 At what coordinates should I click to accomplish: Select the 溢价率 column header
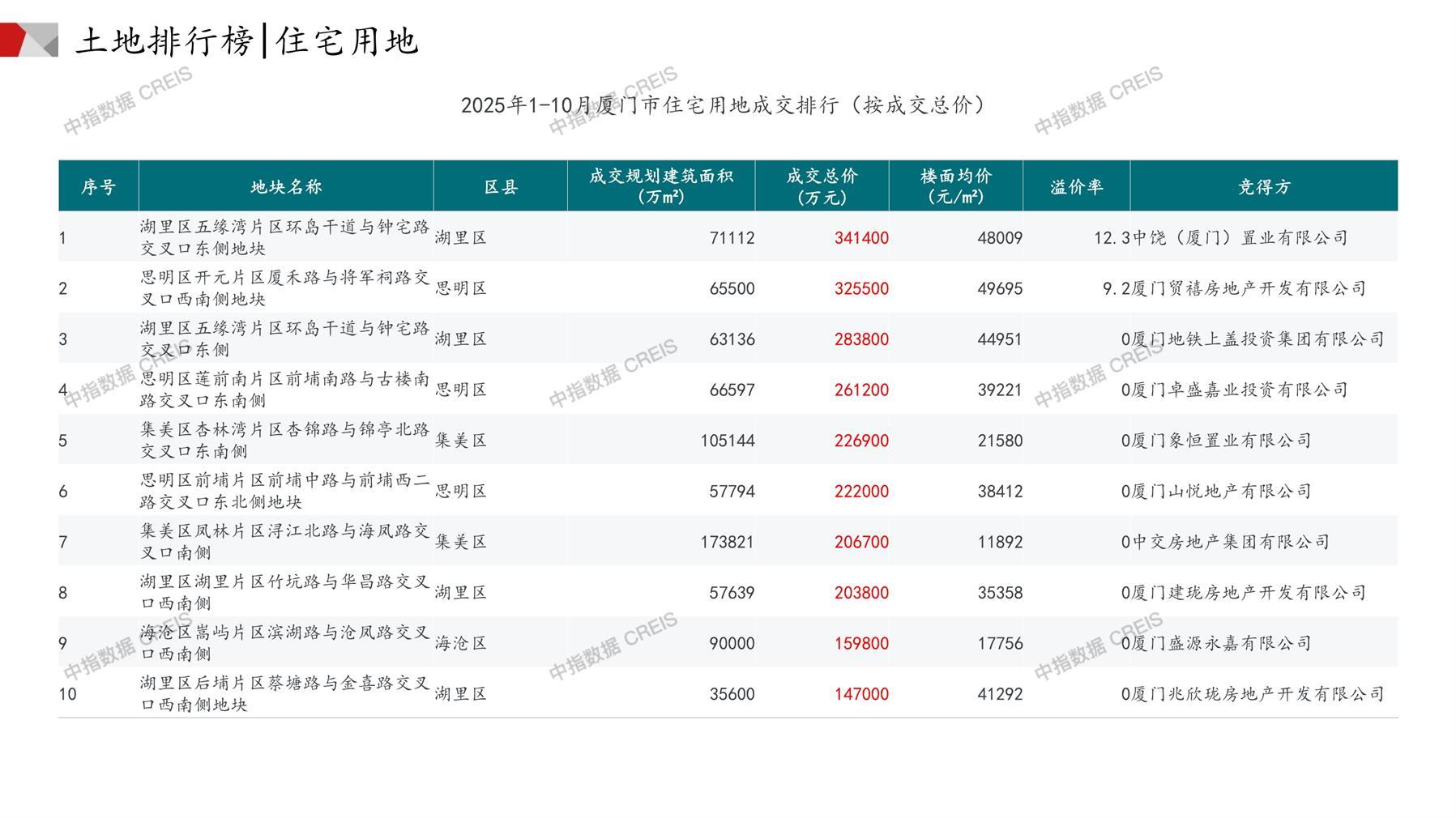1076,187
